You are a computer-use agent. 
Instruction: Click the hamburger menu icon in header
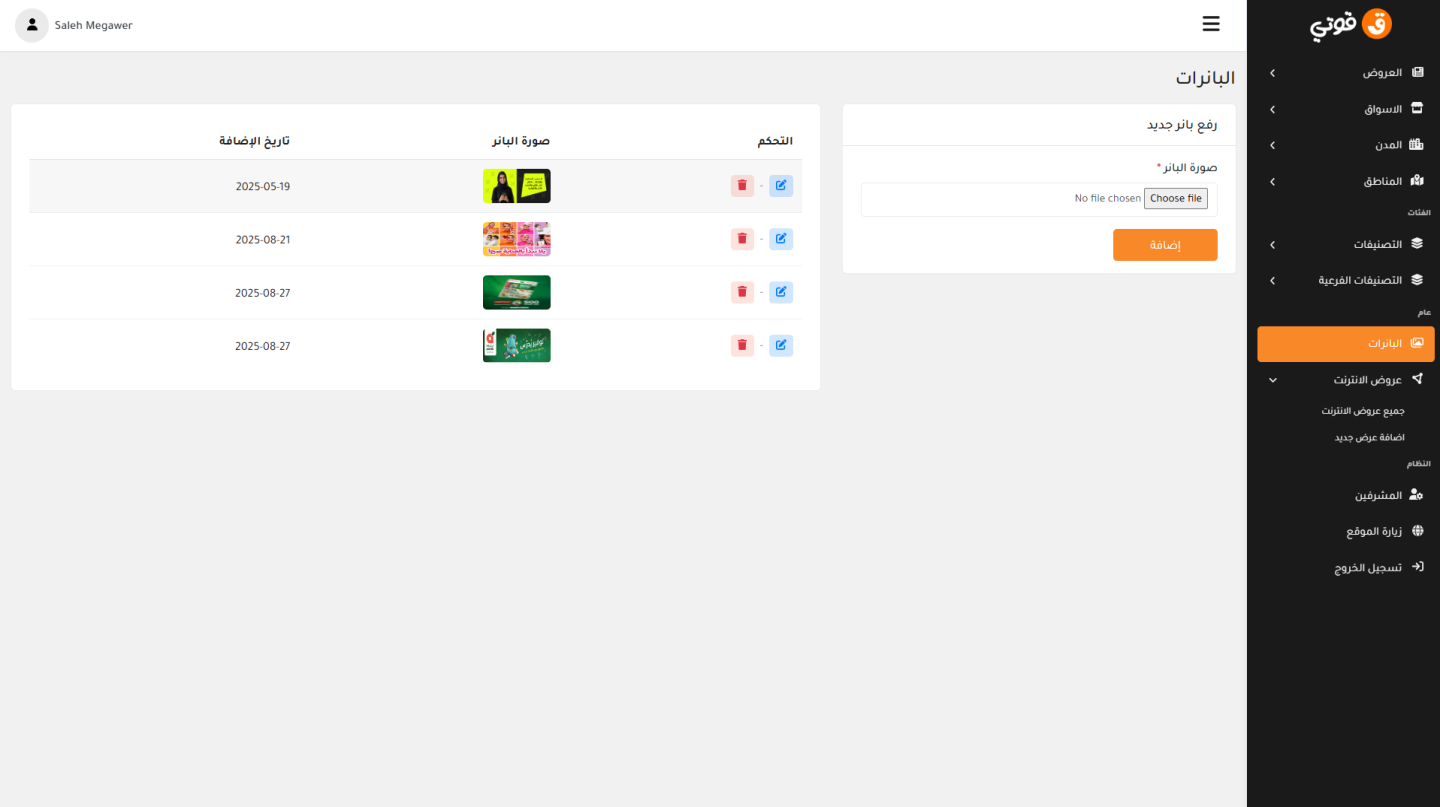(1211, 24)
